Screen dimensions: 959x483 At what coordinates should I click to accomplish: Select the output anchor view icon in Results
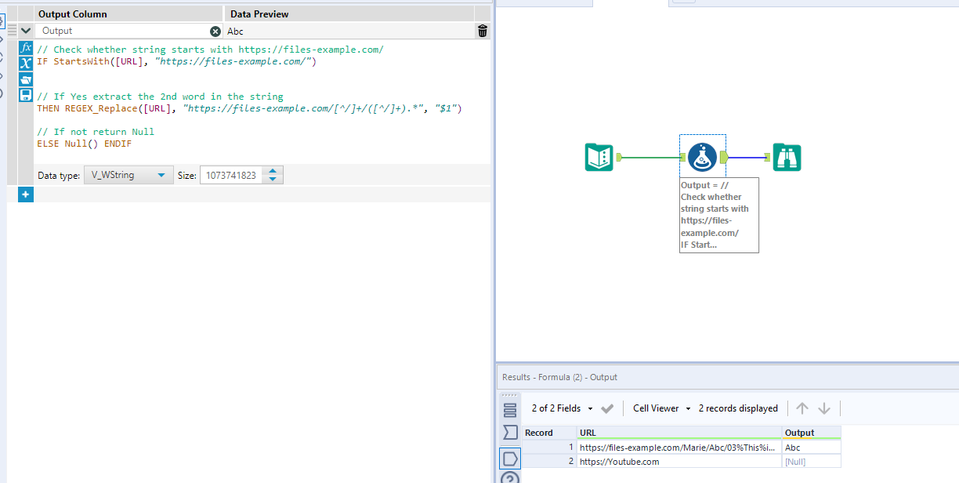(510, 457)
